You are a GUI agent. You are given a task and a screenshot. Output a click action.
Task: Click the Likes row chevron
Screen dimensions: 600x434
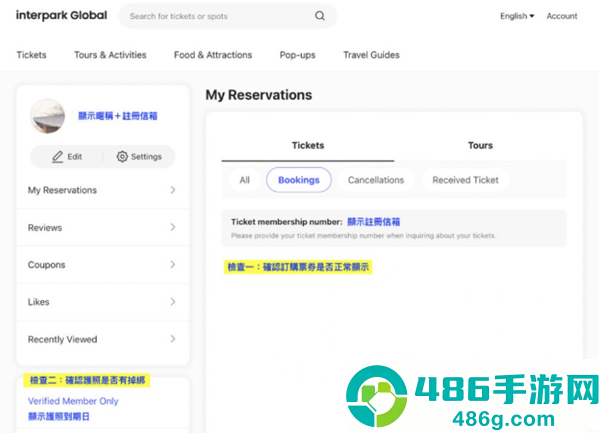pyautogui.click(x=173, y=302)
